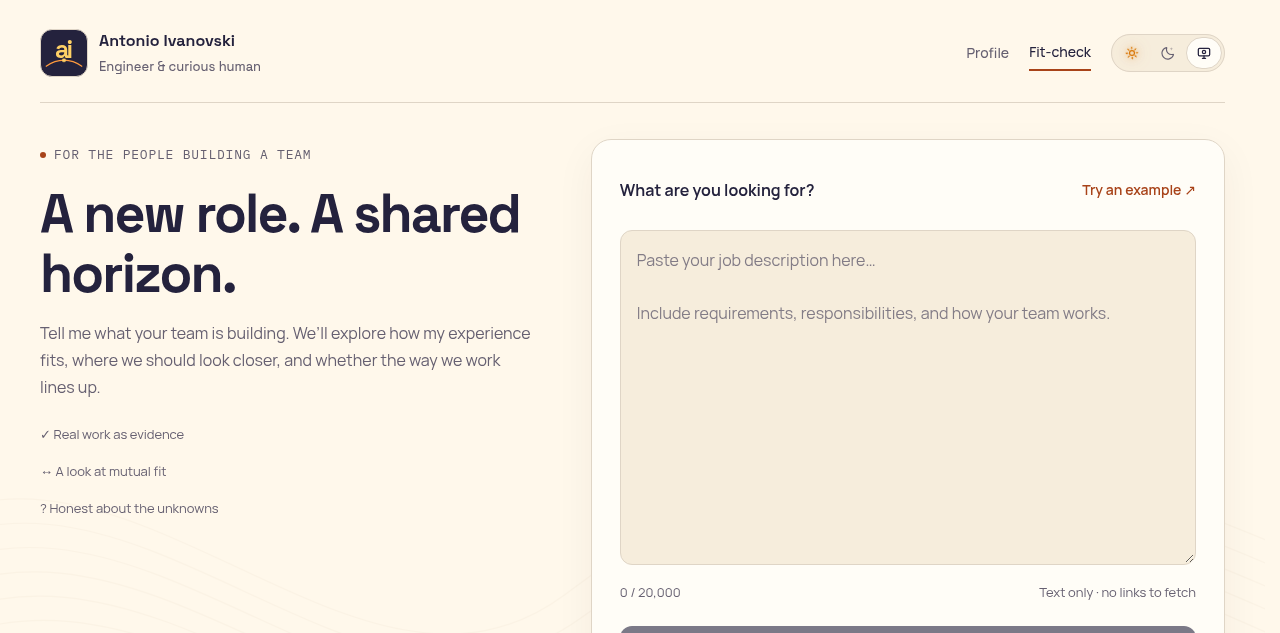This screenshot has height=633, width=1280.
Task: Switch to dark theme moon icon
Action: coord(1168,53)
